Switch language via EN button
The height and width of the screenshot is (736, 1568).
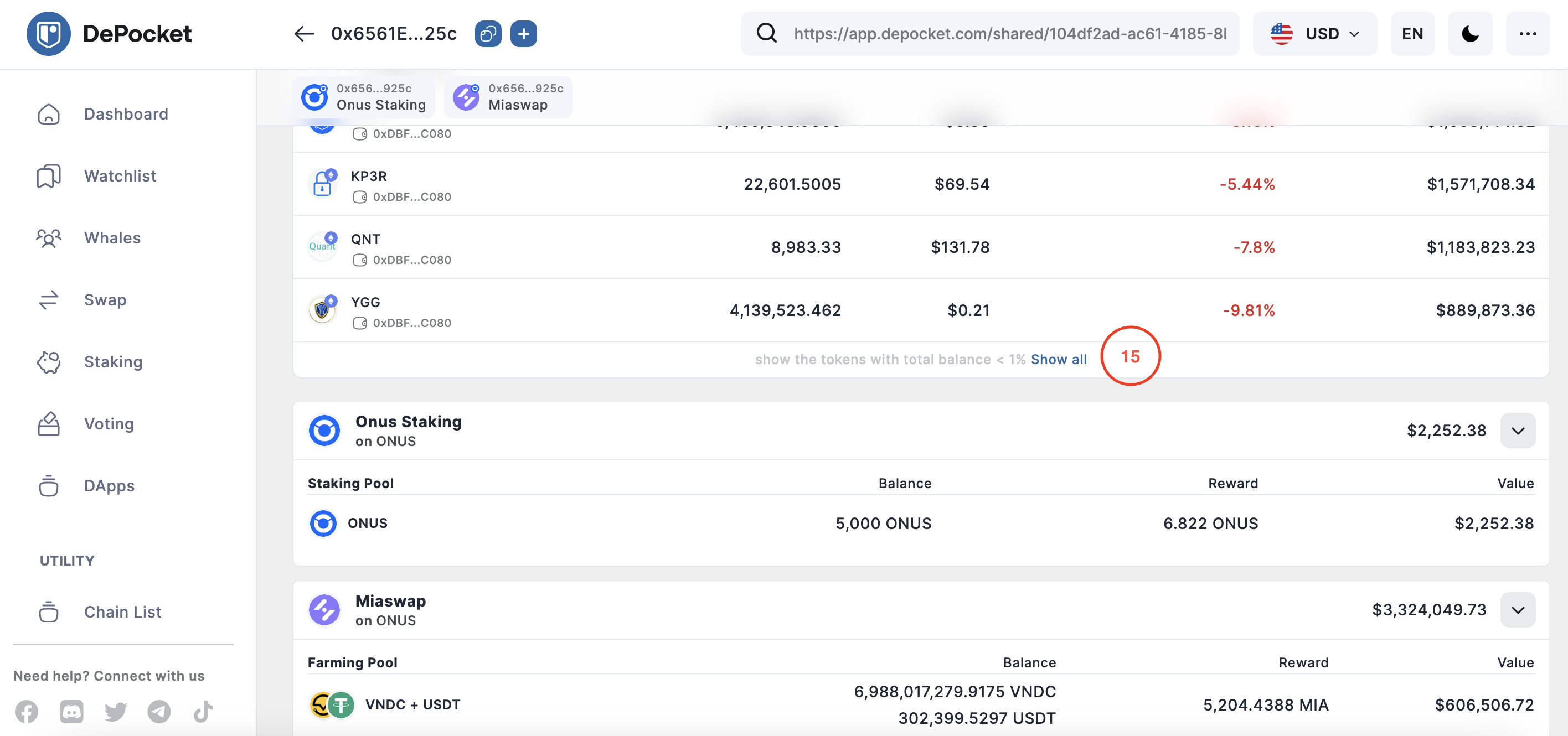1412,33
